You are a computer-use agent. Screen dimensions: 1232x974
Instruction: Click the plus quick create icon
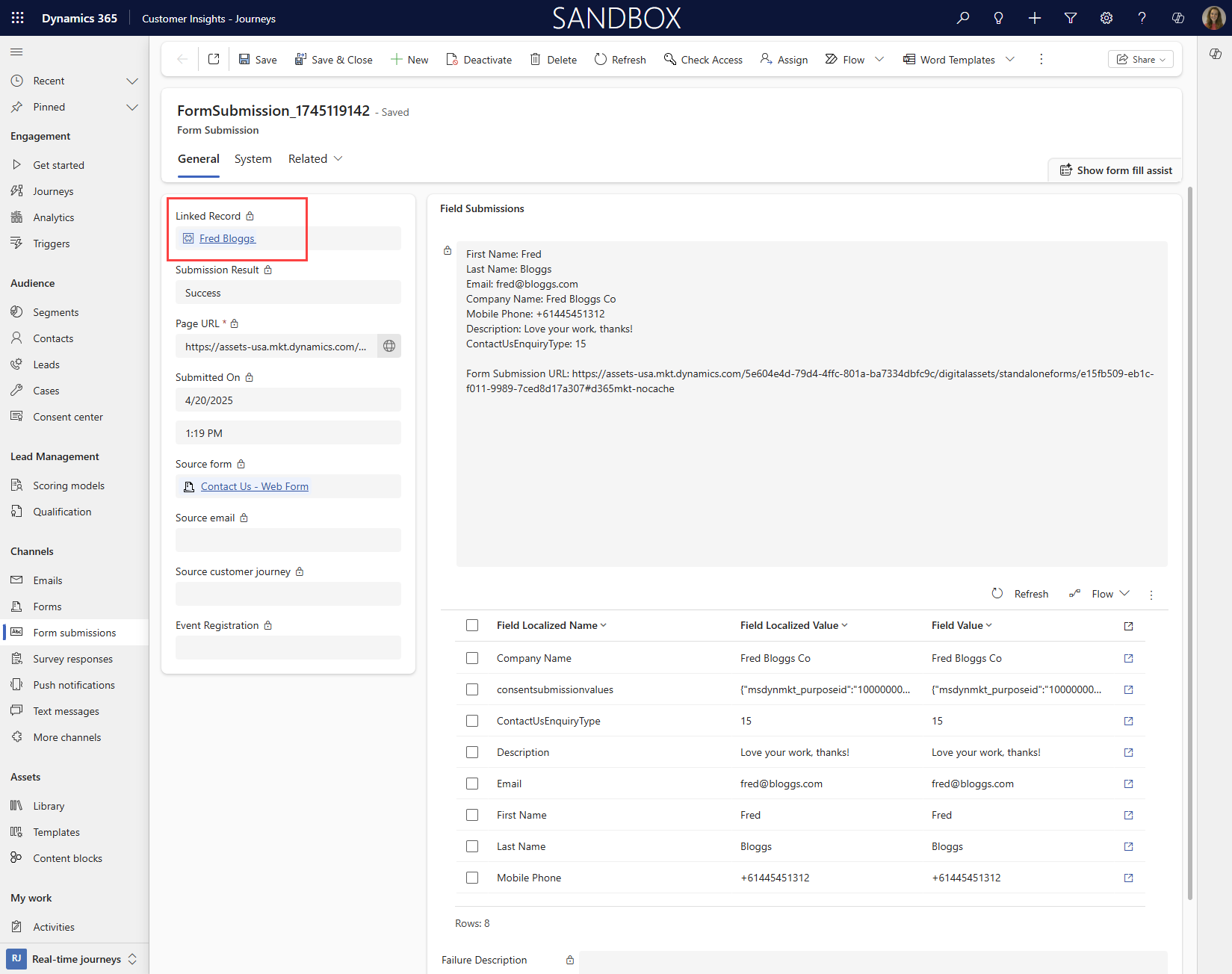point(1035,18)
